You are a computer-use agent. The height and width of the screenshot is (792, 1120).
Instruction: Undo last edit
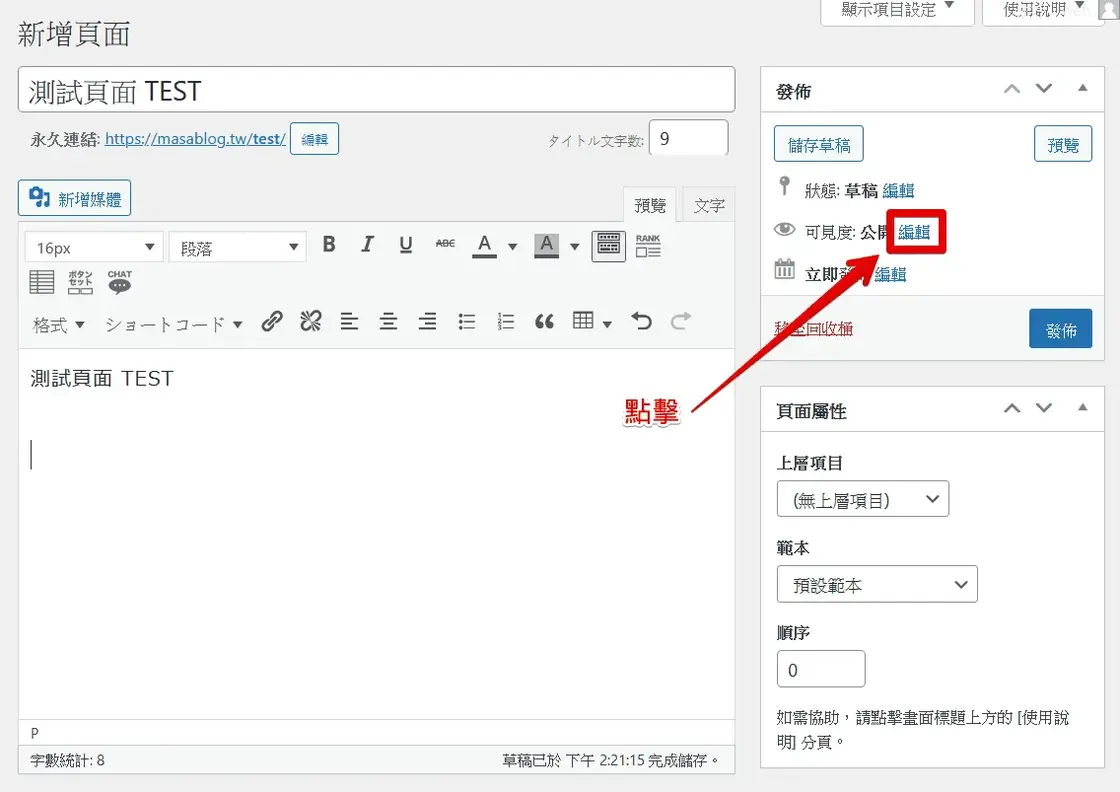click(641, 322)
